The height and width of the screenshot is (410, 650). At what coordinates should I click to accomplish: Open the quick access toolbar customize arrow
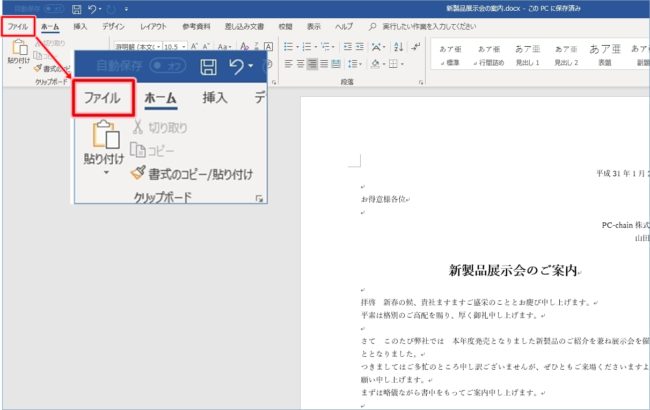[126, 9]
